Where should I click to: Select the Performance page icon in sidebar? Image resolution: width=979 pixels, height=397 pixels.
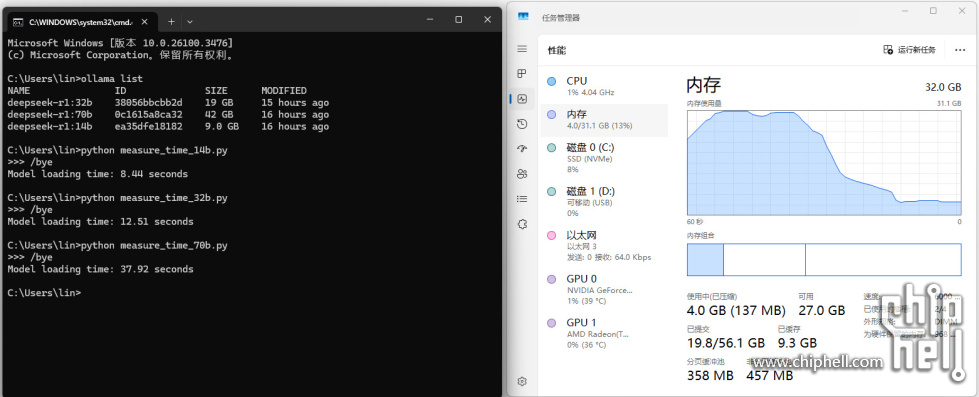click(522, 99)
